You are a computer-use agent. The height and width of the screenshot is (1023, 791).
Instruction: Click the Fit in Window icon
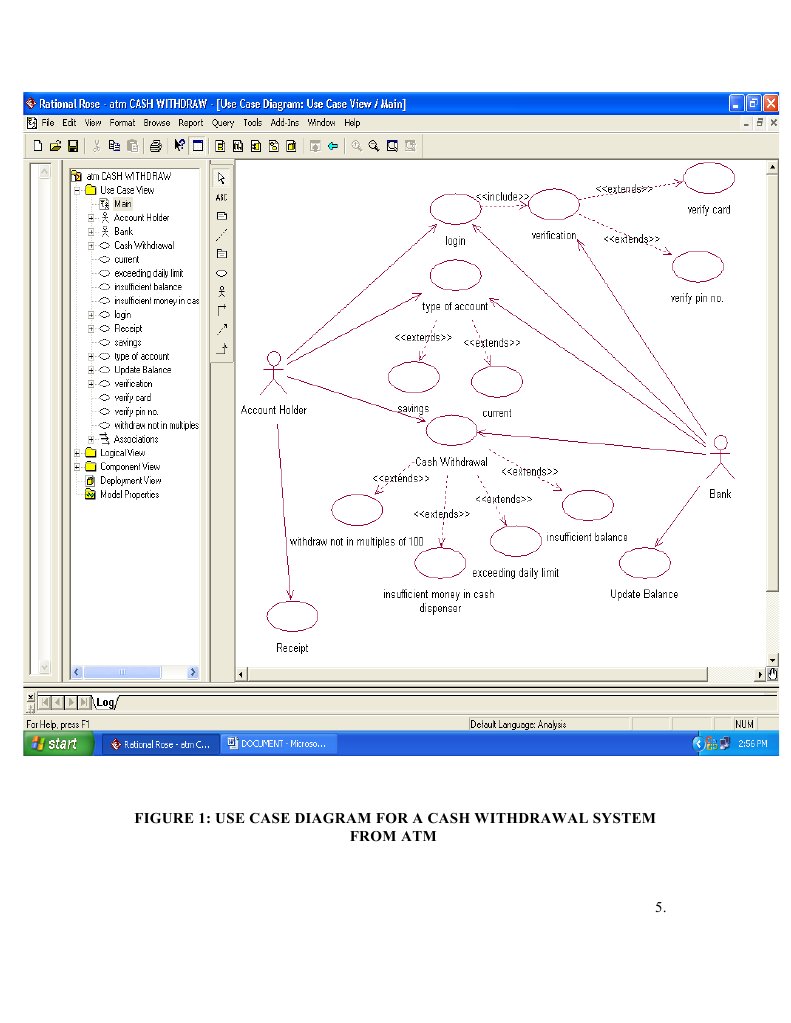point(392,146)
